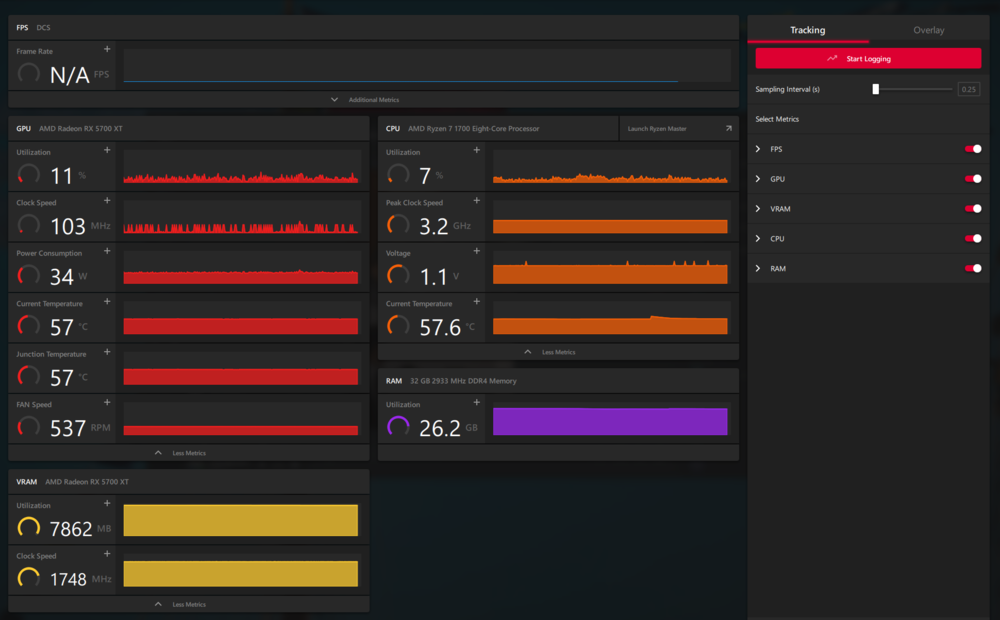This screenshot has width=1000, height=620.
Task: Click plus icon beside GPU FAN Speed
Action: 107,403
